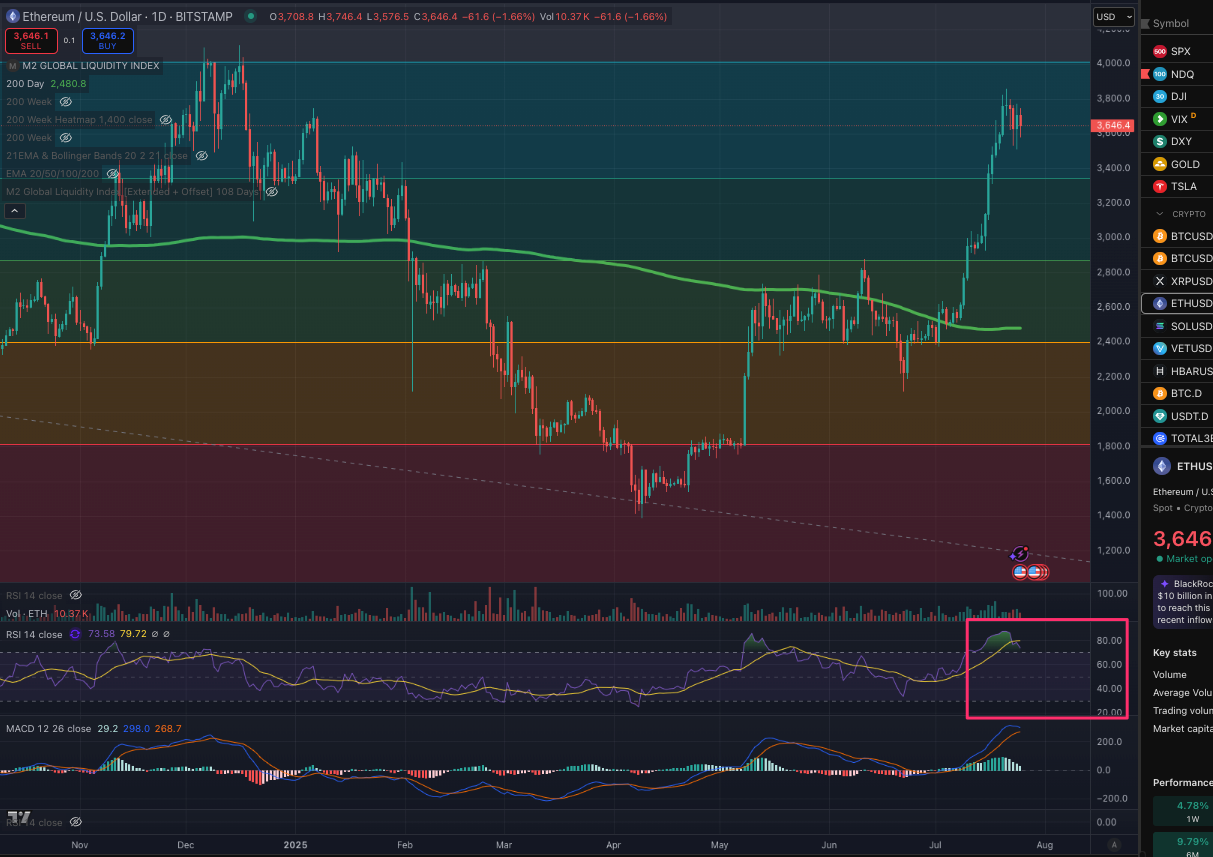Show the M2 Global Liquidity Index Extended indicator
The image size is (1213, 857).
point(271,191)
